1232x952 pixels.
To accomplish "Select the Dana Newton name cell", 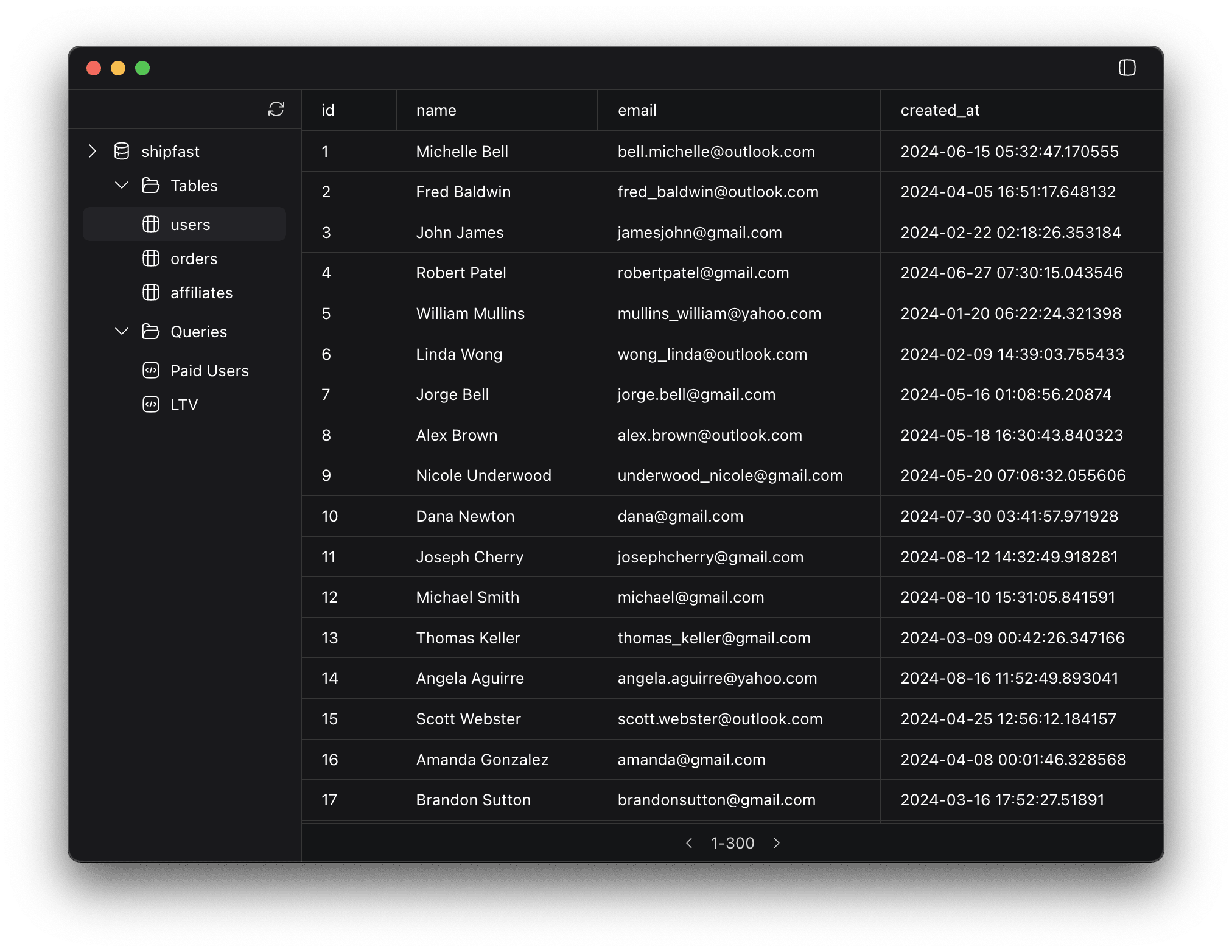I will 465,516.
